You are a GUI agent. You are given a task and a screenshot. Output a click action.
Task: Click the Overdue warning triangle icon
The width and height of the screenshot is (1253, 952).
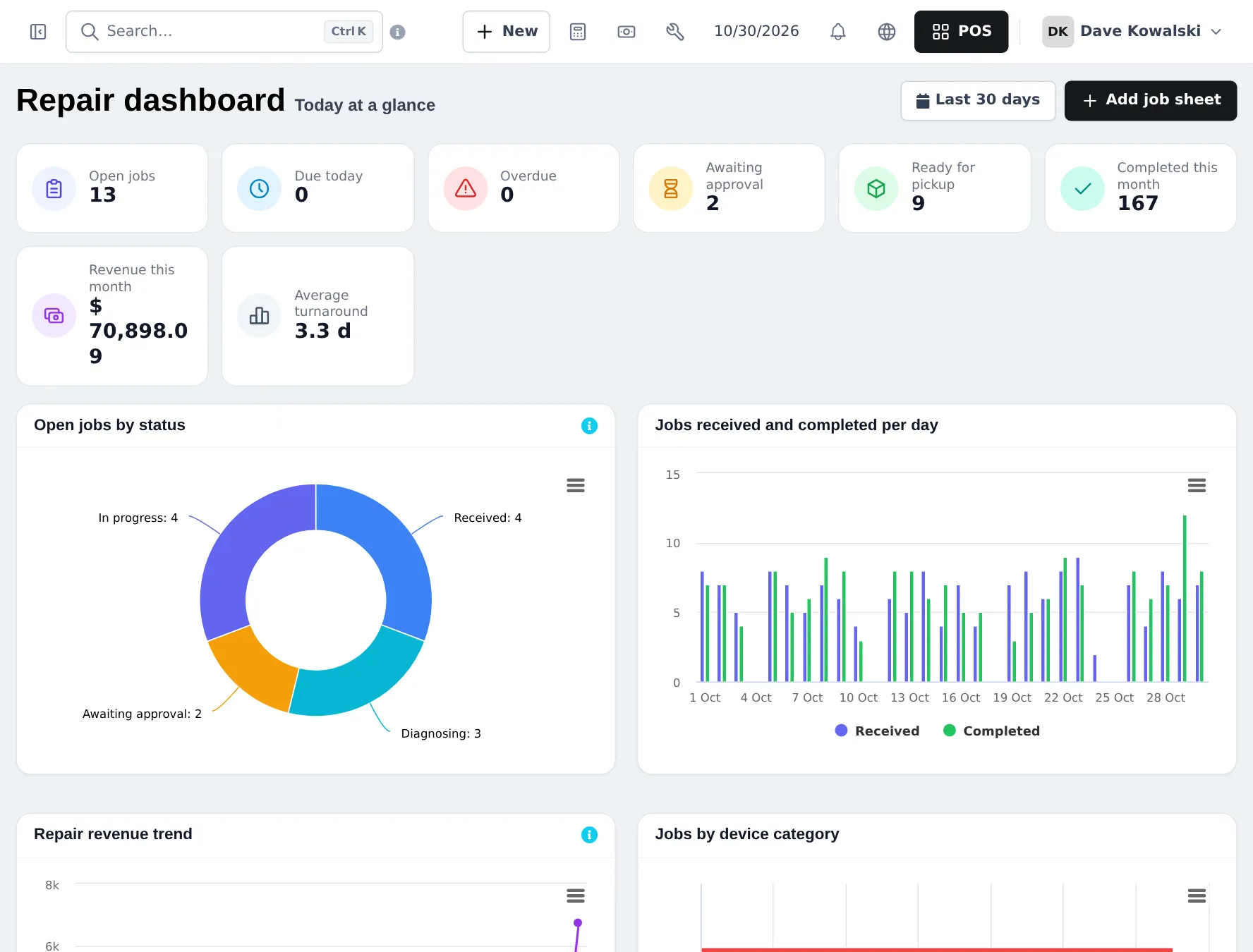click(465, 188)
